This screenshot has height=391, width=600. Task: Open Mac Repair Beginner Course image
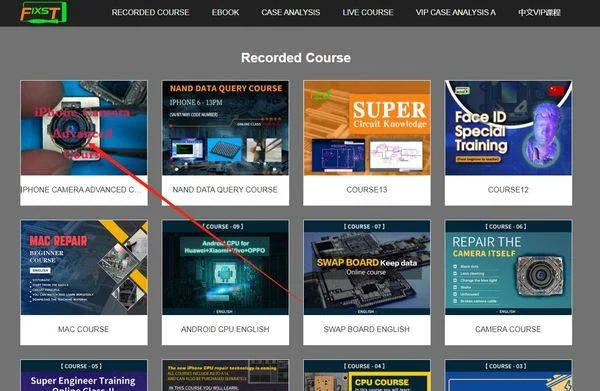click(x=84, y=267)
